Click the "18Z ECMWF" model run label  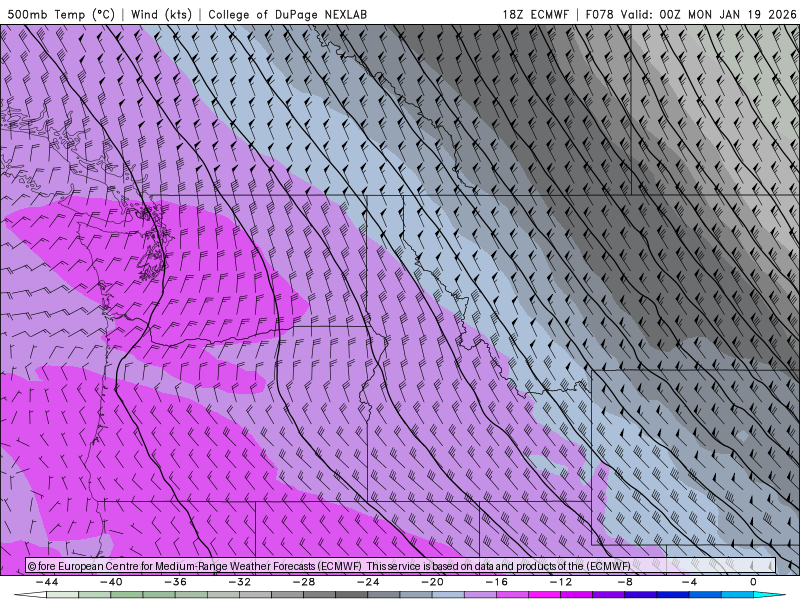pyautogui.click(x=535, y=14)
